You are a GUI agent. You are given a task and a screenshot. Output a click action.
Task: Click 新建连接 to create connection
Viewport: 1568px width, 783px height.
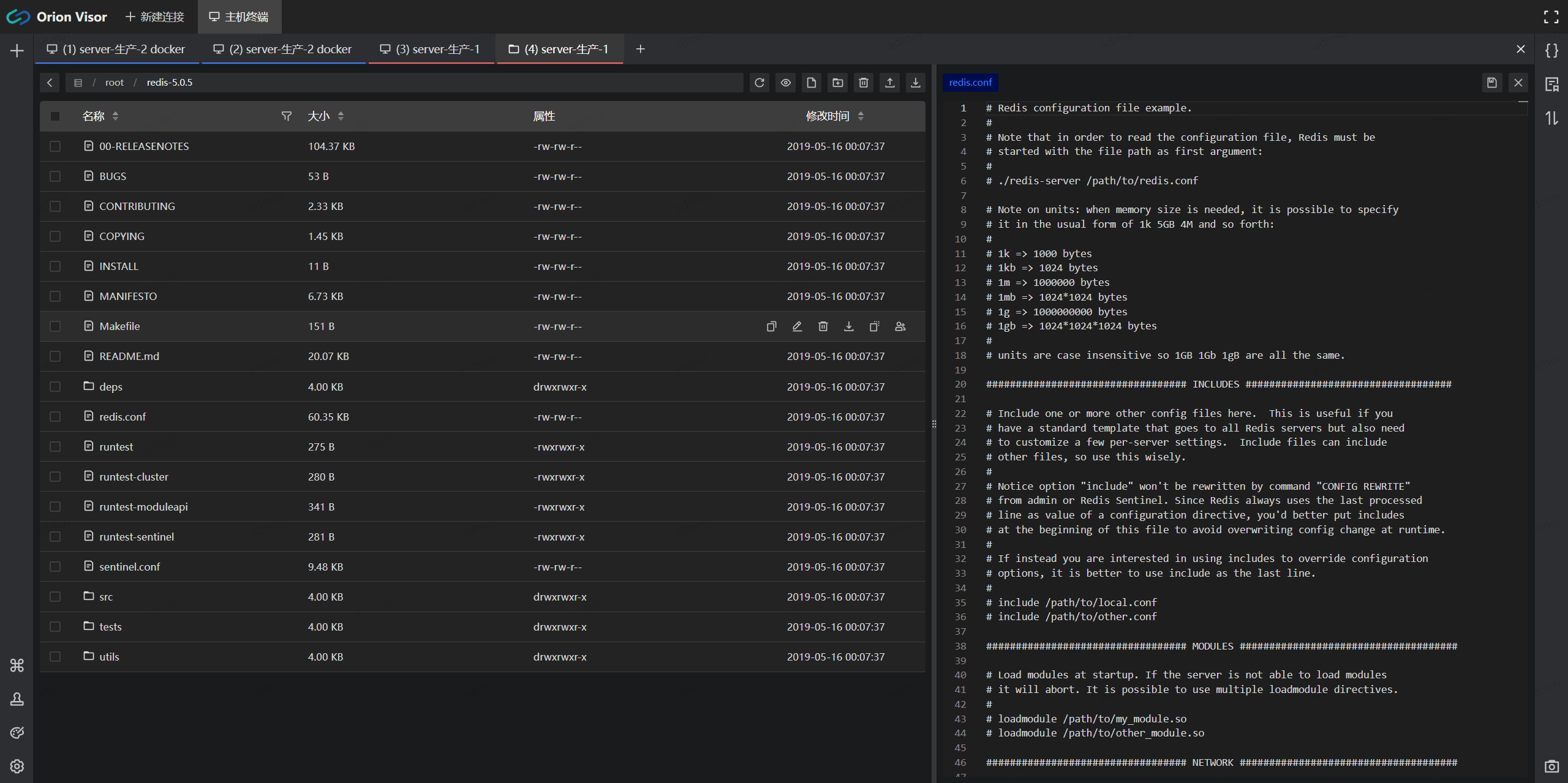[155, 17]
